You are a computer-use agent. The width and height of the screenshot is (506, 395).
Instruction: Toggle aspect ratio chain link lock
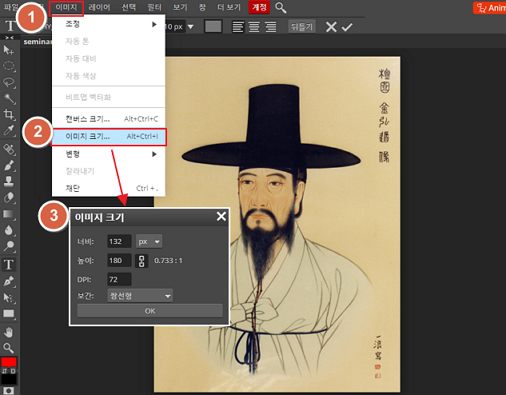click(142, 261)
